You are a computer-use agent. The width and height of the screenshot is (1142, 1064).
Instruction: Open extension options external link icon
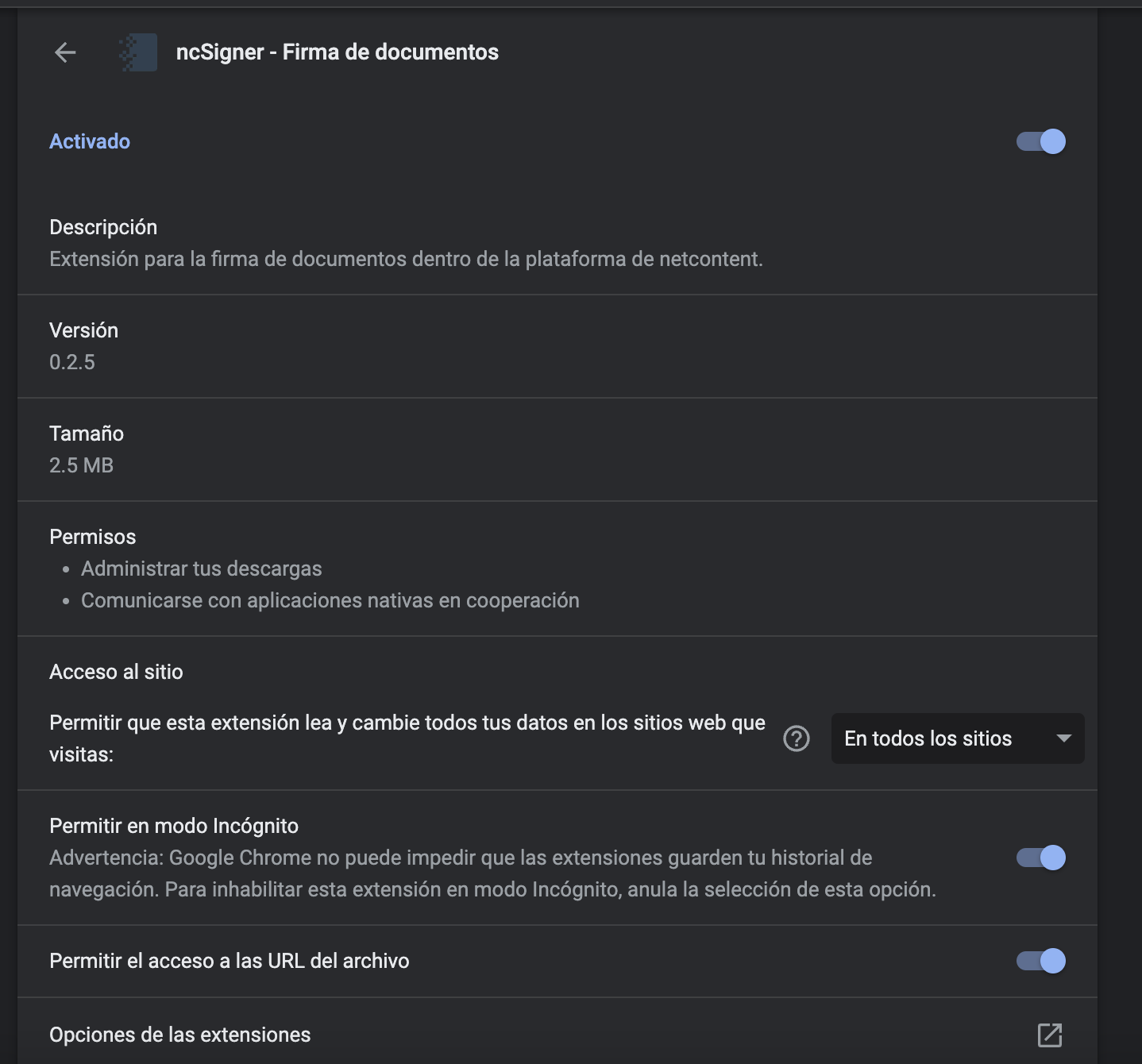point(1050,1035)
